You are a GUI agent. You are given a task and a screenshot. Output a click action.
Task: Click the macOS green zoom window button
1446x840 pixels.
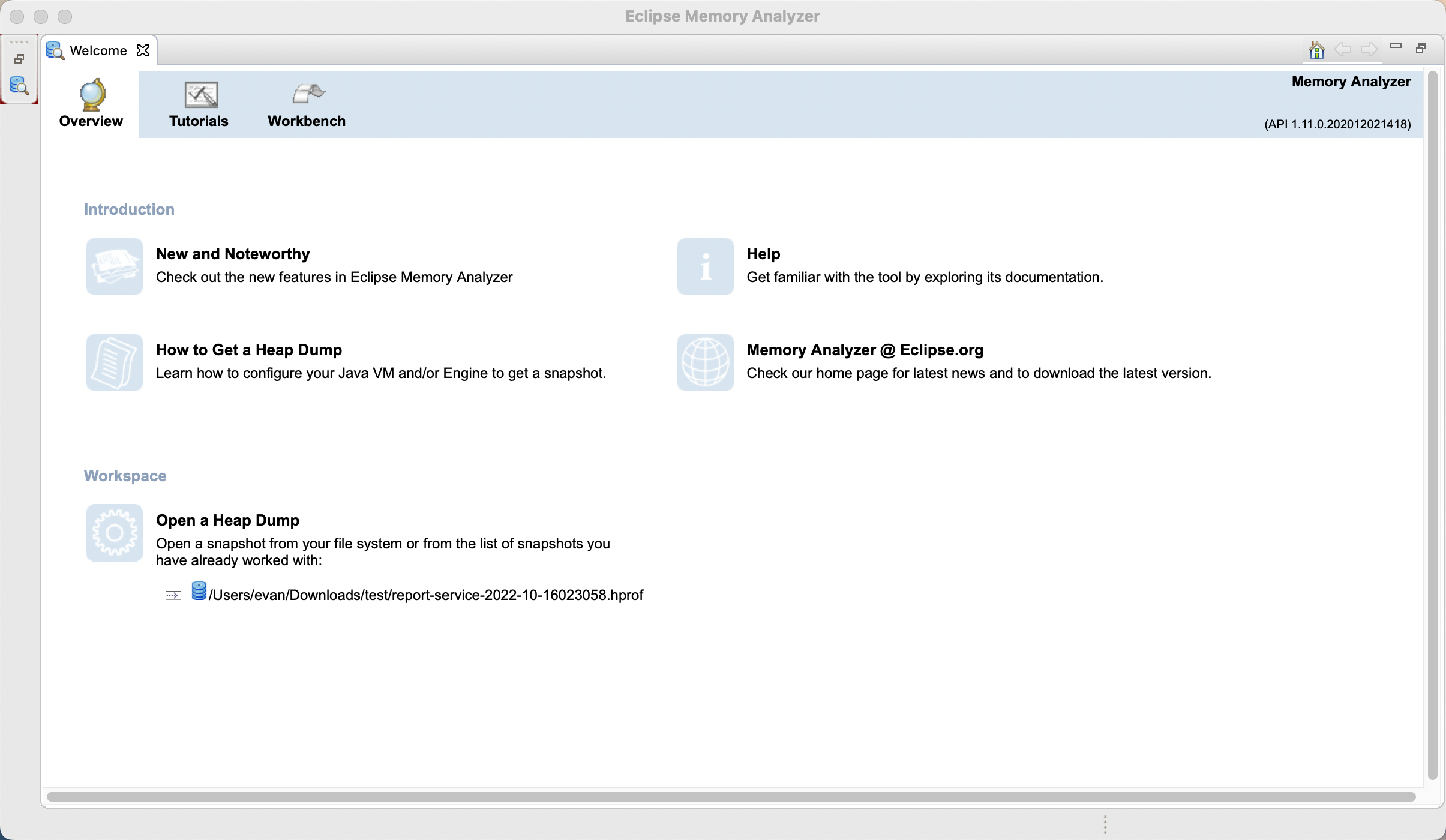point(65,17)
